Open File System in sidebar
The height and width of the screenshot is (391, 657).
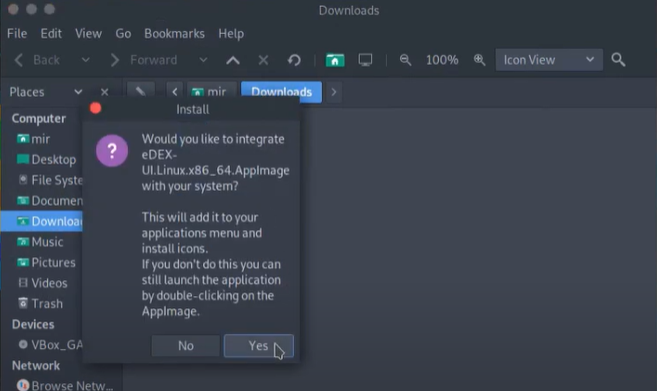[42, 180]
